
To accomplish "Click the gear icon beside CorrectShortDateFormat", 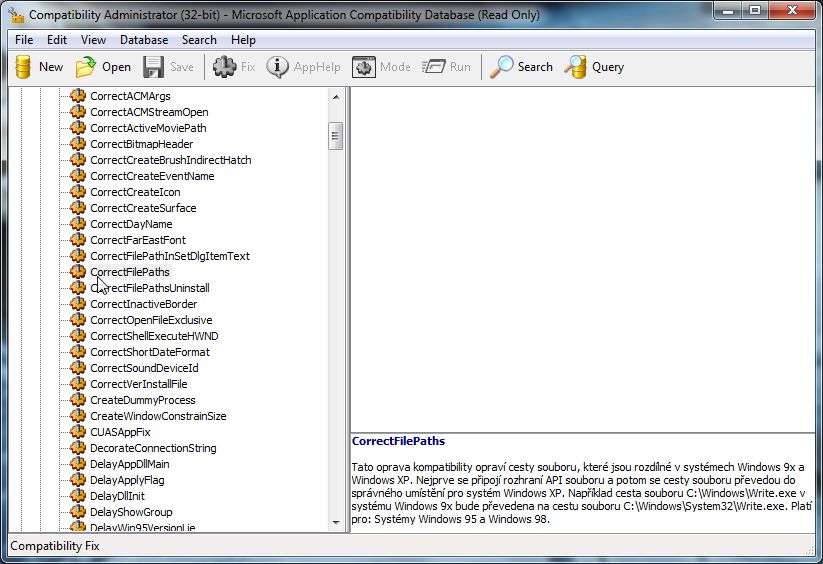I will (78, 352).
